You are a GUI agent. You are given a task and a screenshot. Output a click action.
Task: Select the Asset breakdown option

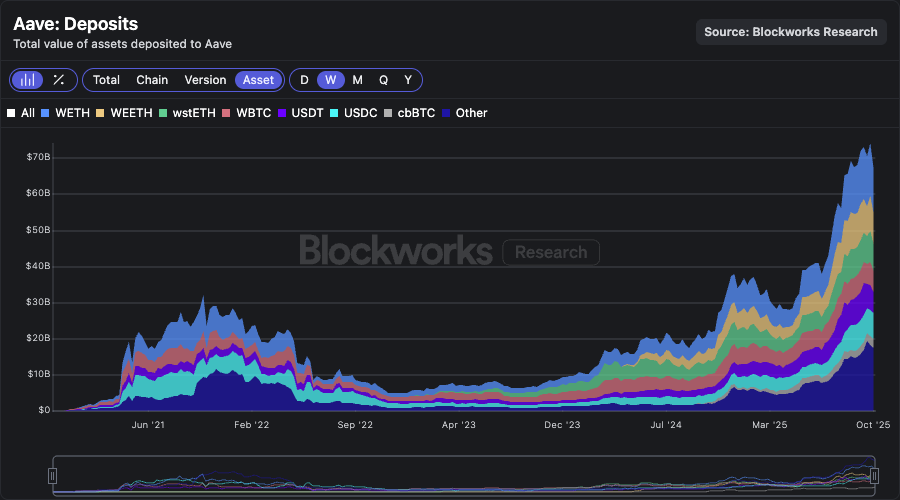(258, 80)
